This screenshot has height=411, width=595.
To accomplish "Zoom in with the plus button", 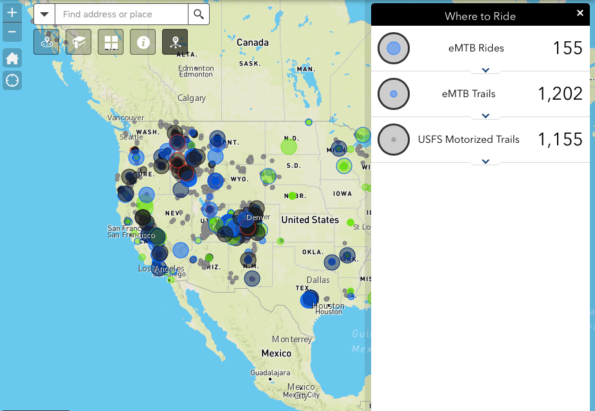I will [12, 13].
